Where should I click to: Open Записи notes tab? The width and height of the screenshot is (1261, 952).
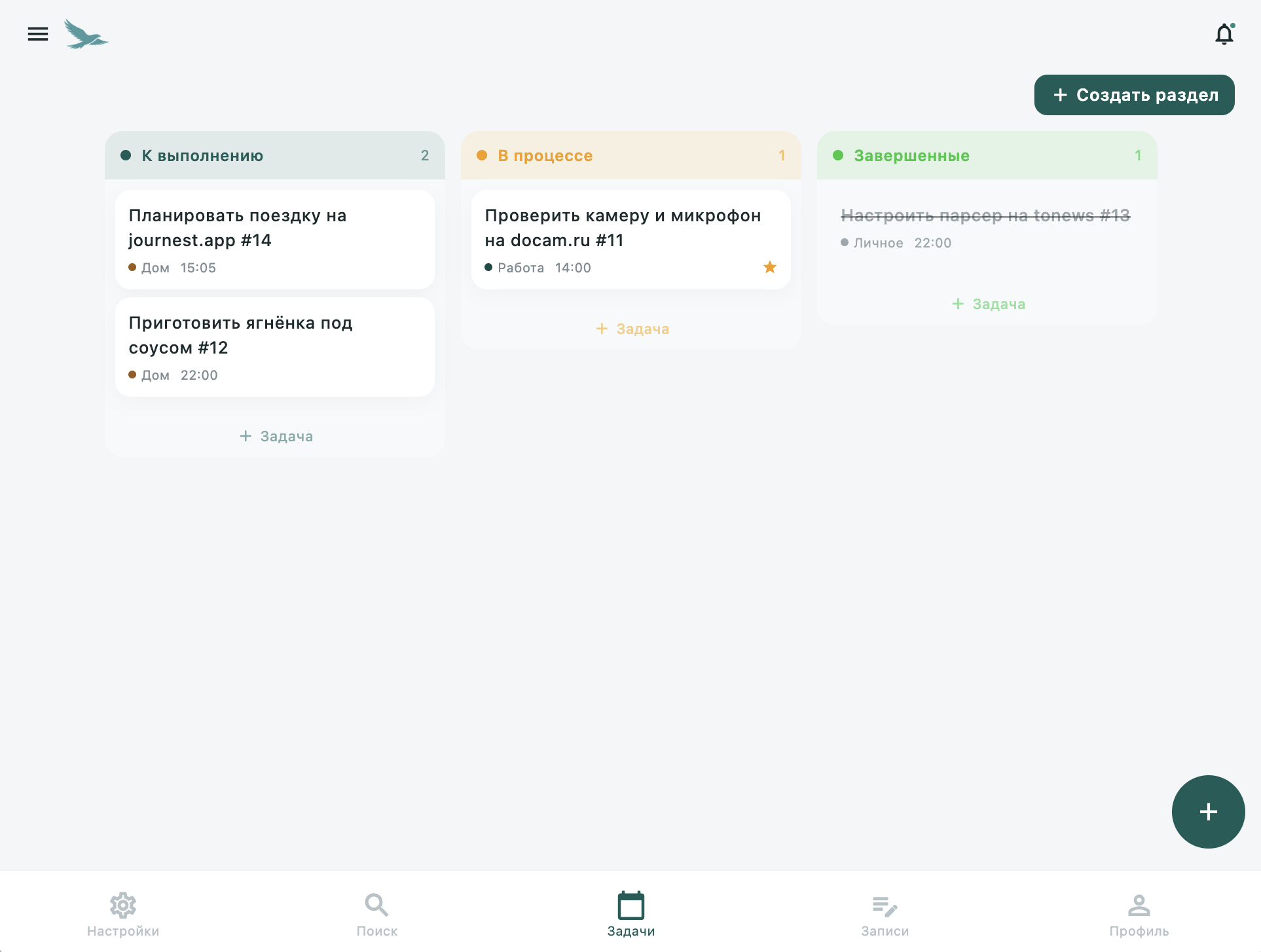(885, 914)
